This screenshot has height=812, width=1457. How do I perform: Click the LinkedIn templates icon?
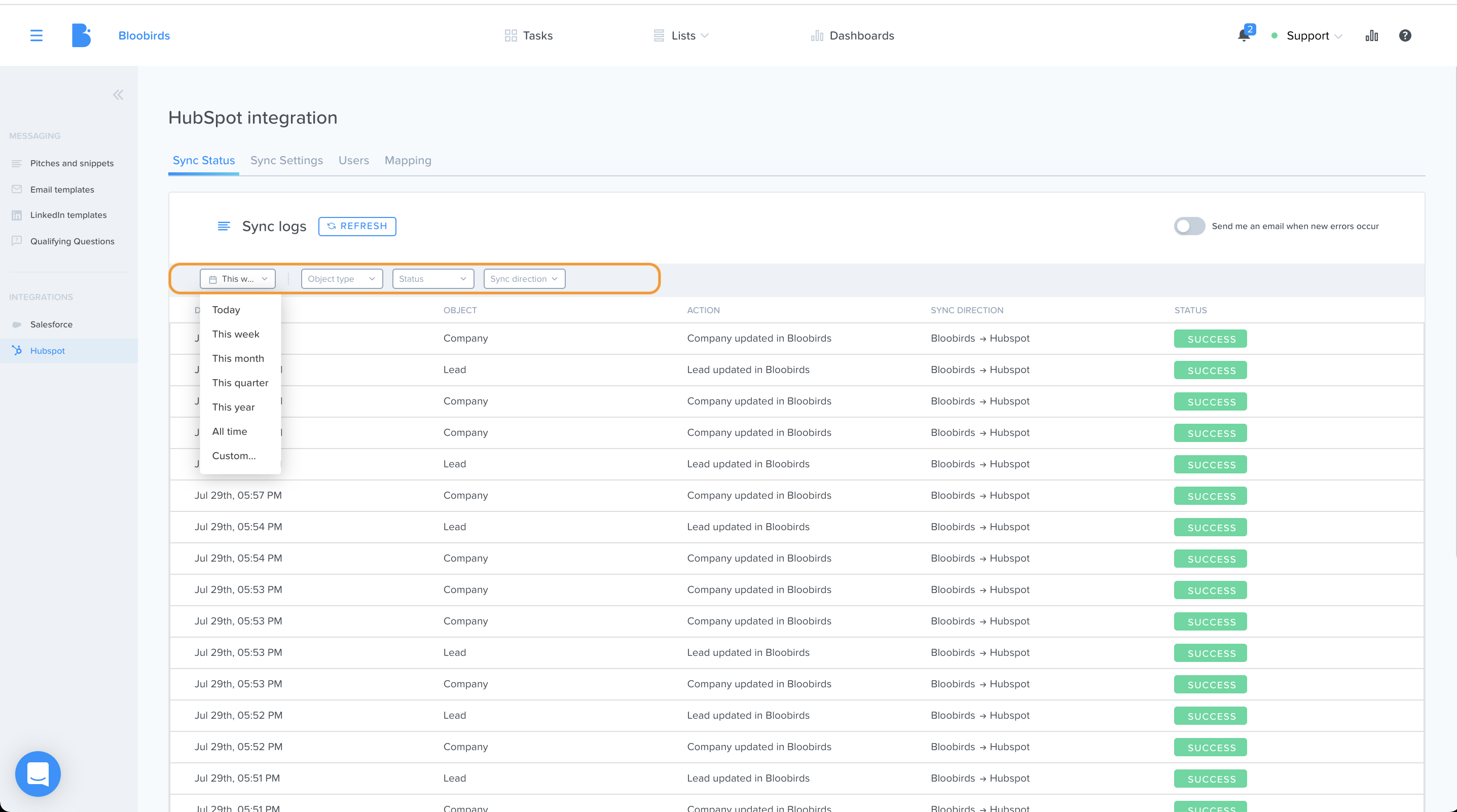coord(17,215)
